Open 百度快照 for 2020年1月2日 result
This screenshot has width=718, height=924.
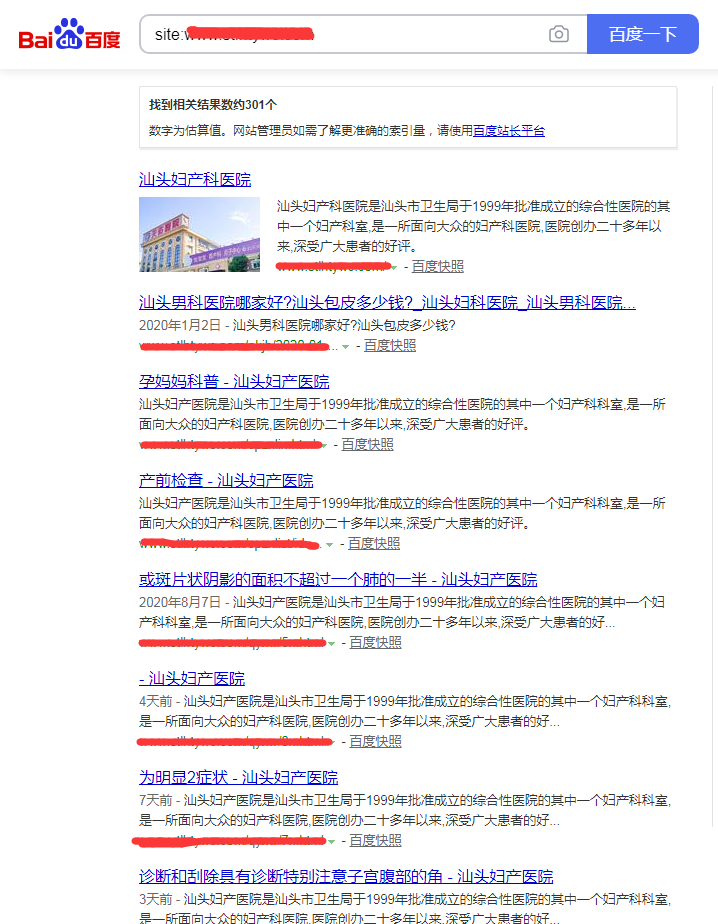(390, 345)
